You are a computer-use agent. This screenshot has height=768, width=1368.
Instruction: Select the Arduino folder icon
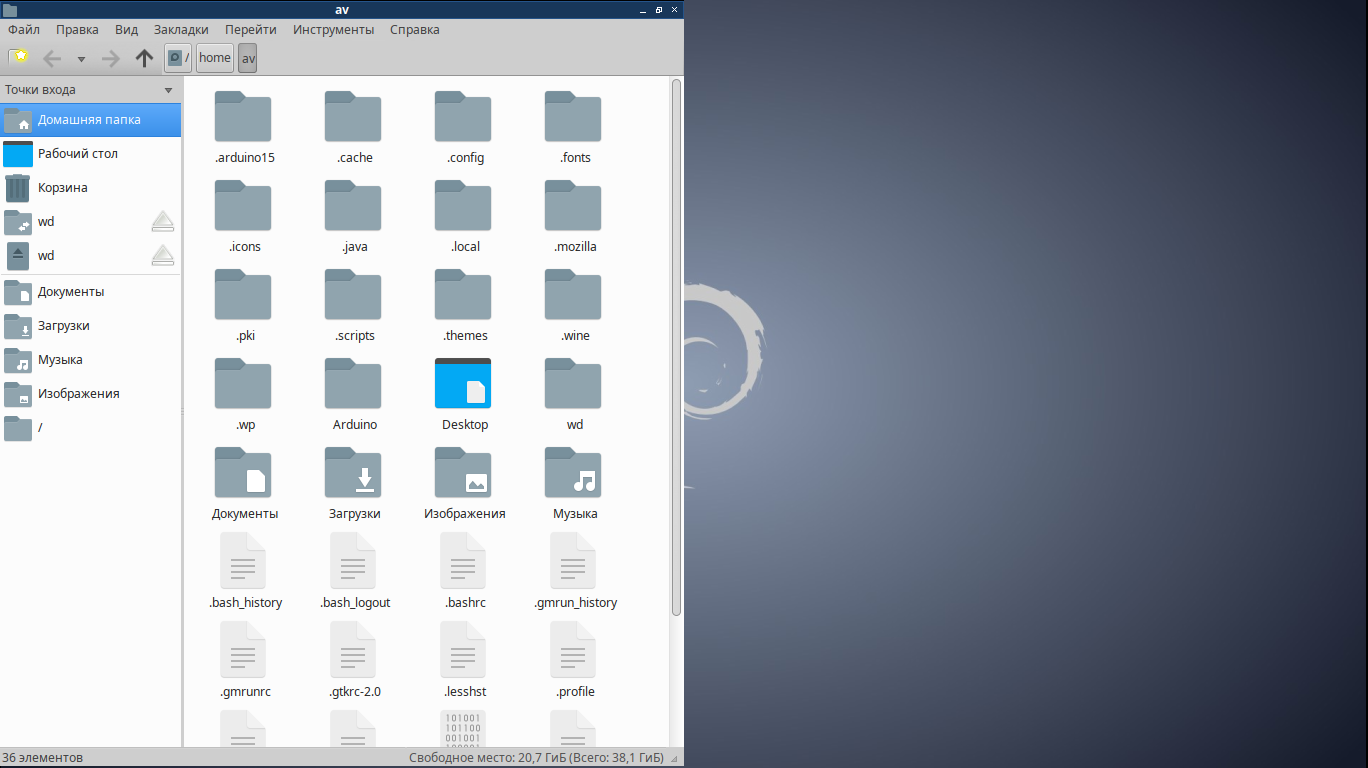(x=353, y=384)
